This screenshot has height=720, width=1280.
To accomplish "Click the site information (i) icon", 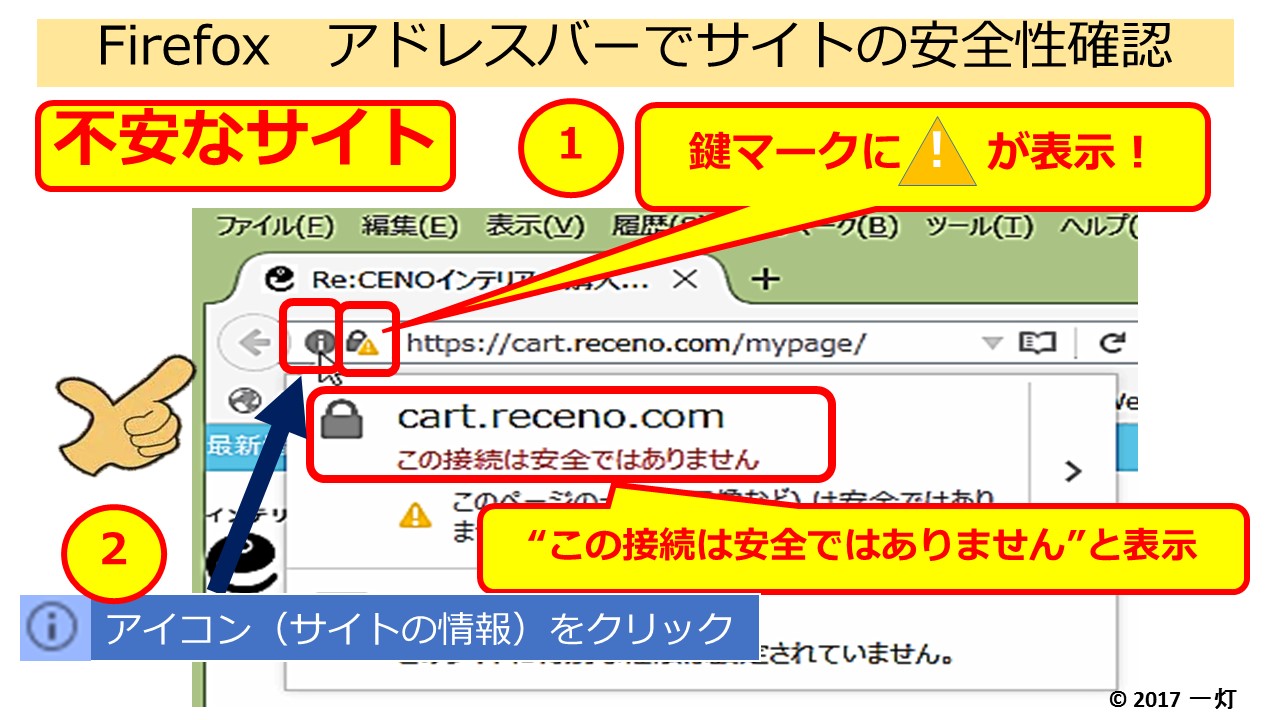I will coord(319,343).
